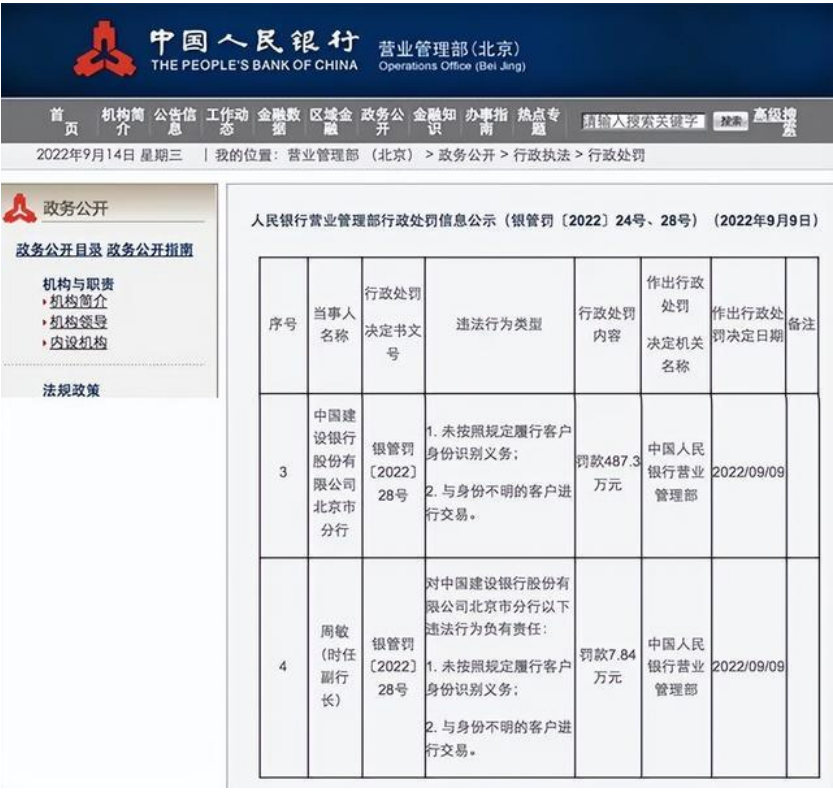Click 行政执法 in the breadcrumb trail
Screen dimensions: 833x792
click(x=542, y=155)
